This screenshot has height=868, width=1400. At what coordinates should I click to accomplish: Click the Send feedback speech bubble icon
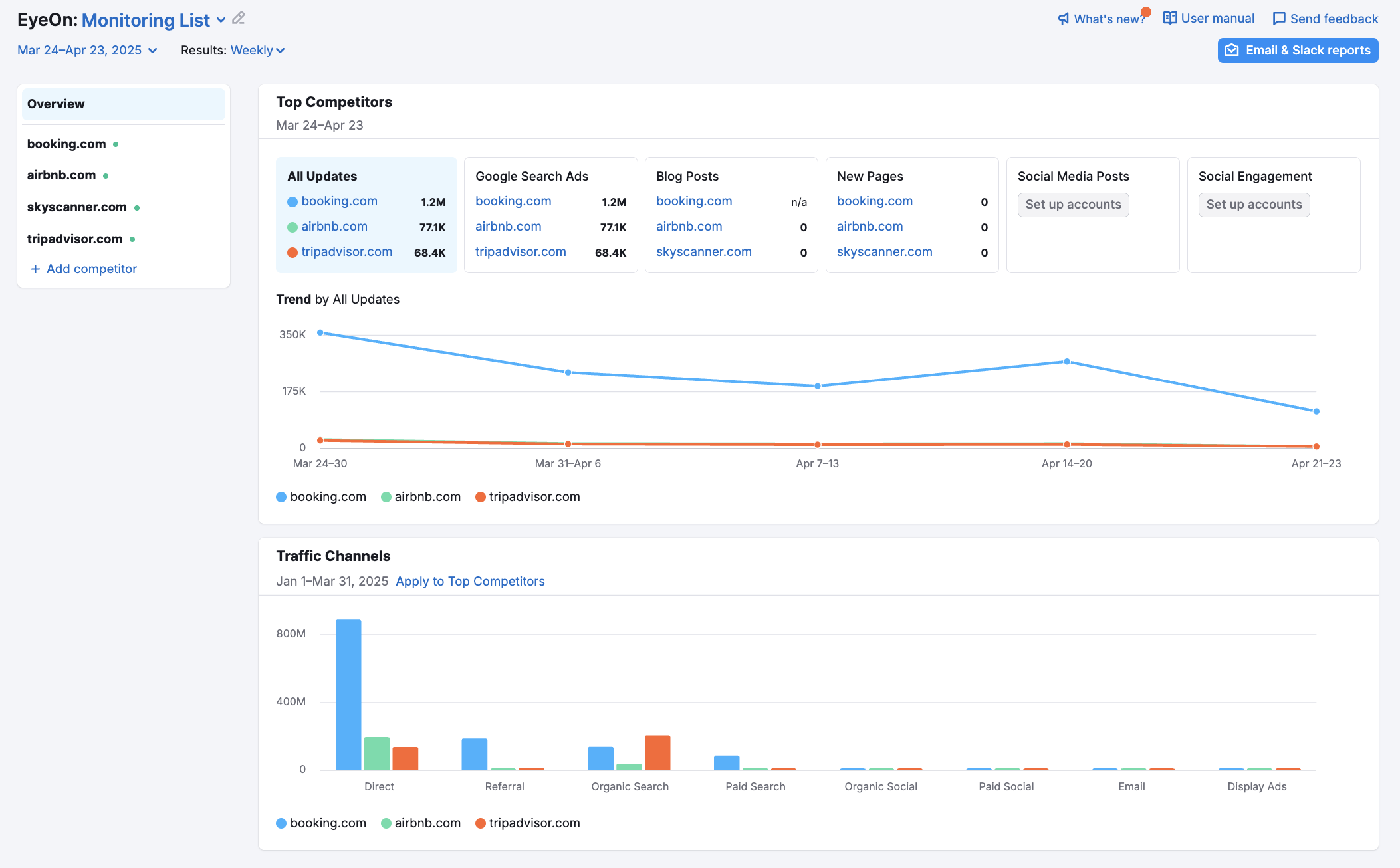(1279, 19)
